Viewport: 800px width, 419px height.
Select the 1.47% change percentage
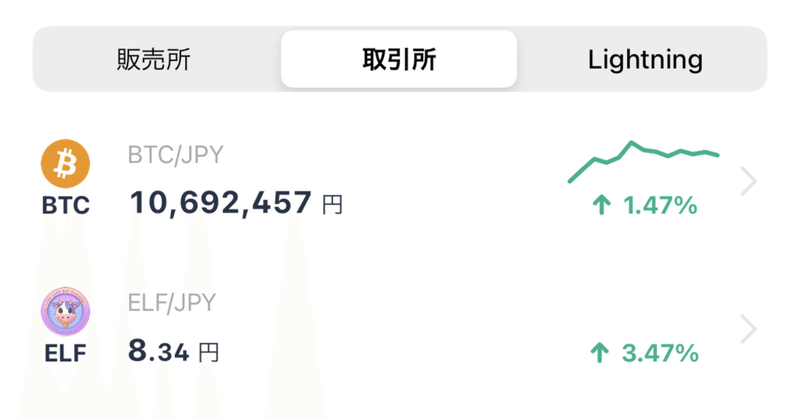[x=660, y=206]
